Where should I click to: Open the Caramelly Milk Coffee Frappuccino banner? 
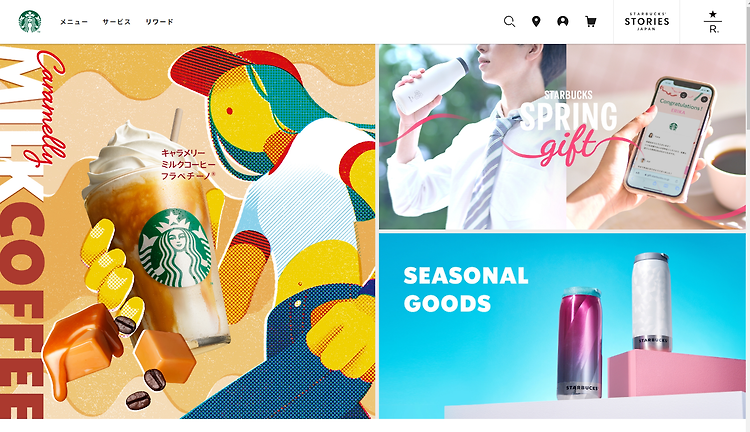tap(188, 232)
